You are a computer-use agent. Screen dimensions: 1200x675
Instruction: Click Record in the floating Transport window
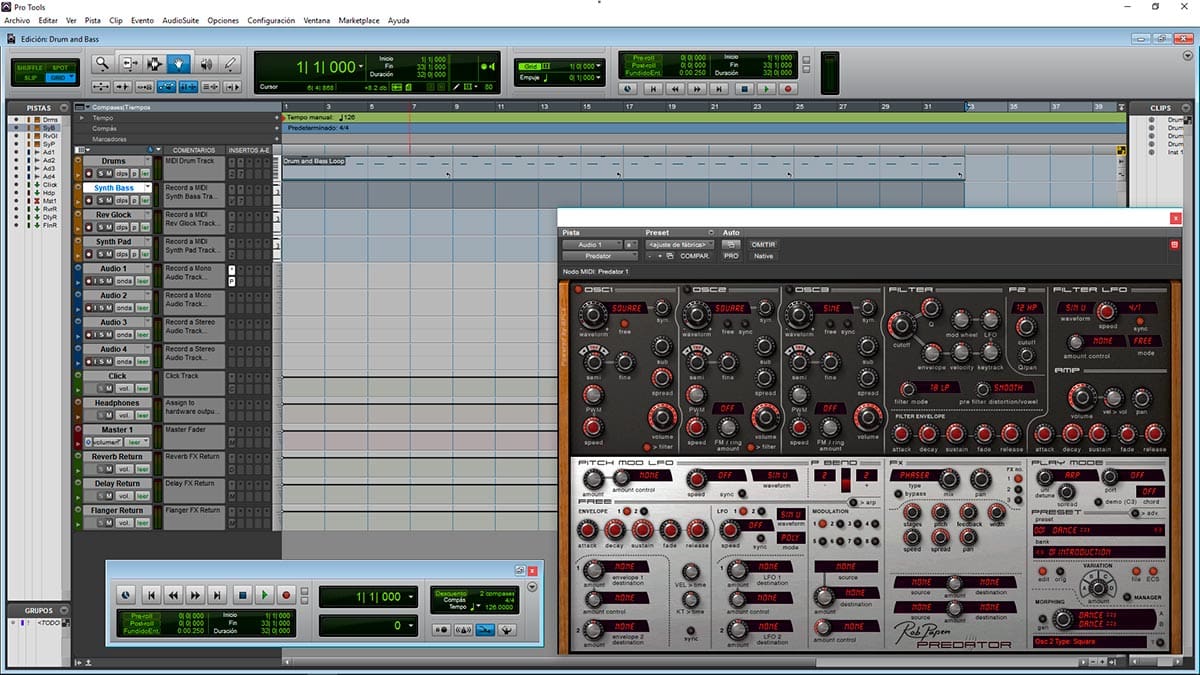tap(286, 595)
